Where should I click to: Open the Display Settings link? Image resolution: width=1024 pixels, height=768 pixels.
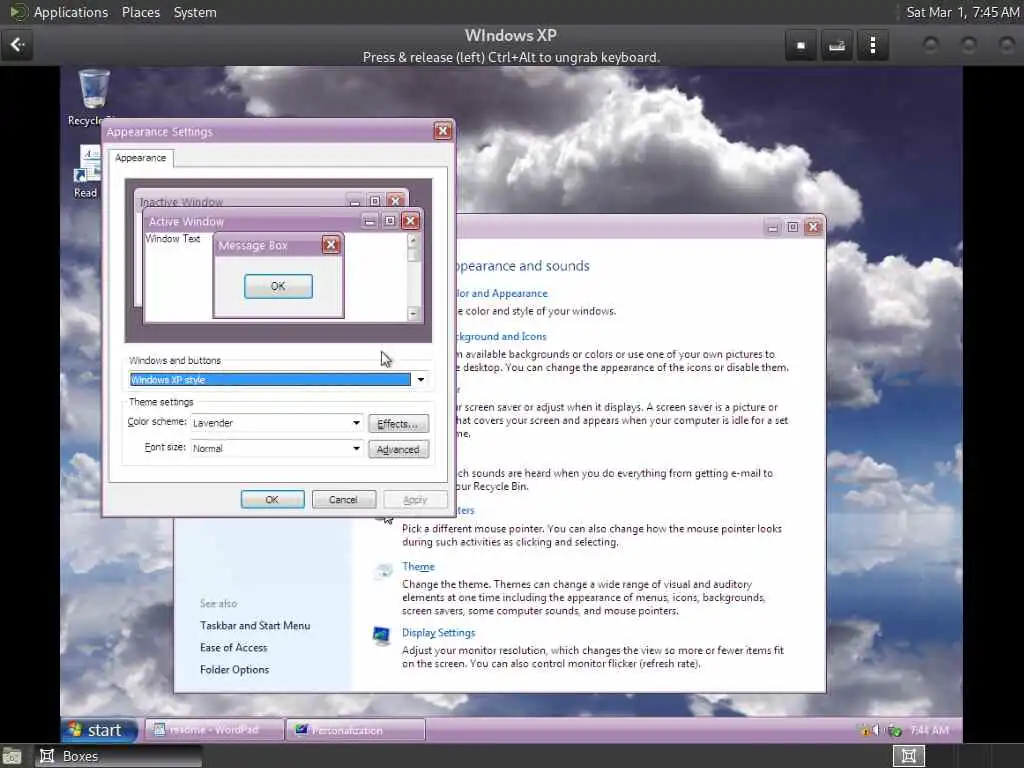(x=438, y=632)
